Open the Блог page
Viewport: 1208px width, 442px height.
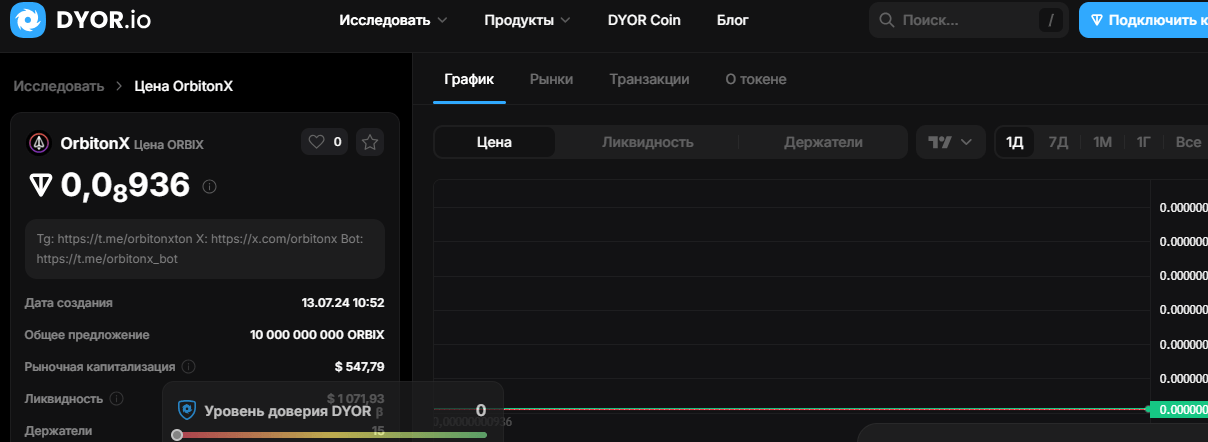733,20
